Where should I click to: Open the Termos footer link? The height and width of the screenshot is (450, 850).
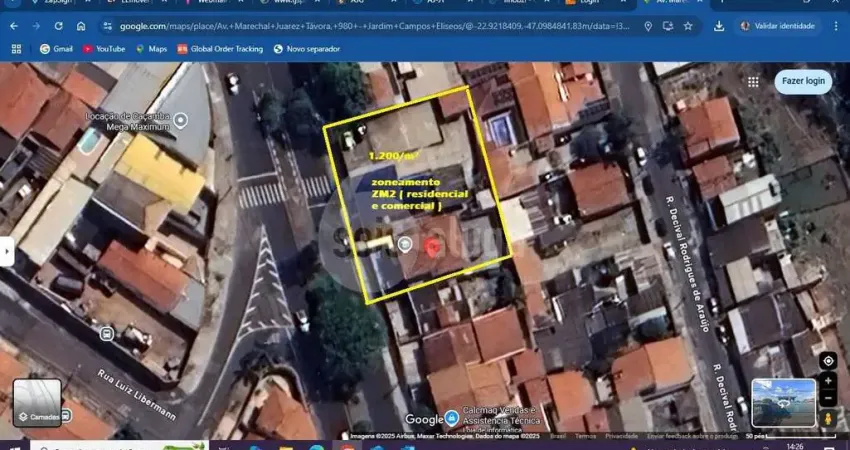point(585,436)
